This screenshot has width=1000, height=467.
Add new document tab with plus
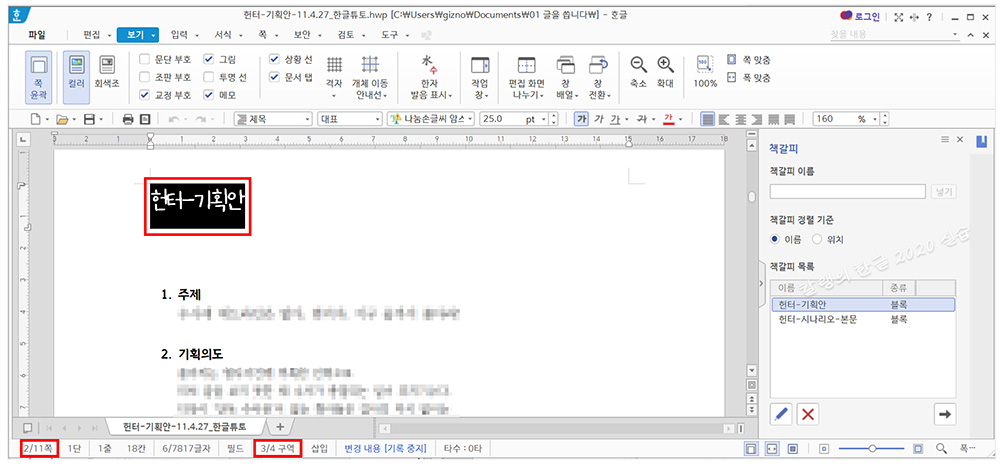(279, 426)
